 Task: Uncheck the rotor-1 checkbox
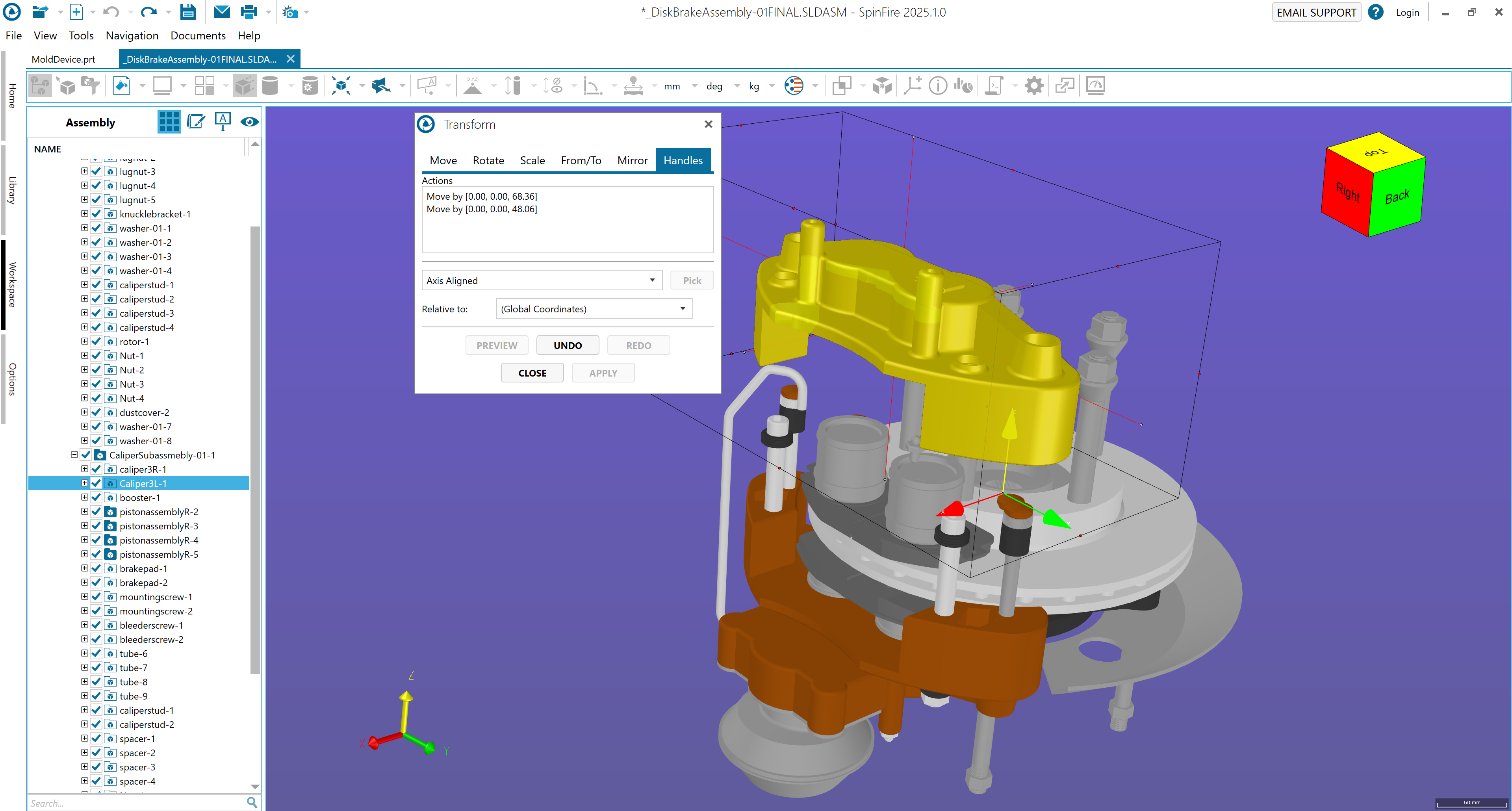tap(96, 341)
